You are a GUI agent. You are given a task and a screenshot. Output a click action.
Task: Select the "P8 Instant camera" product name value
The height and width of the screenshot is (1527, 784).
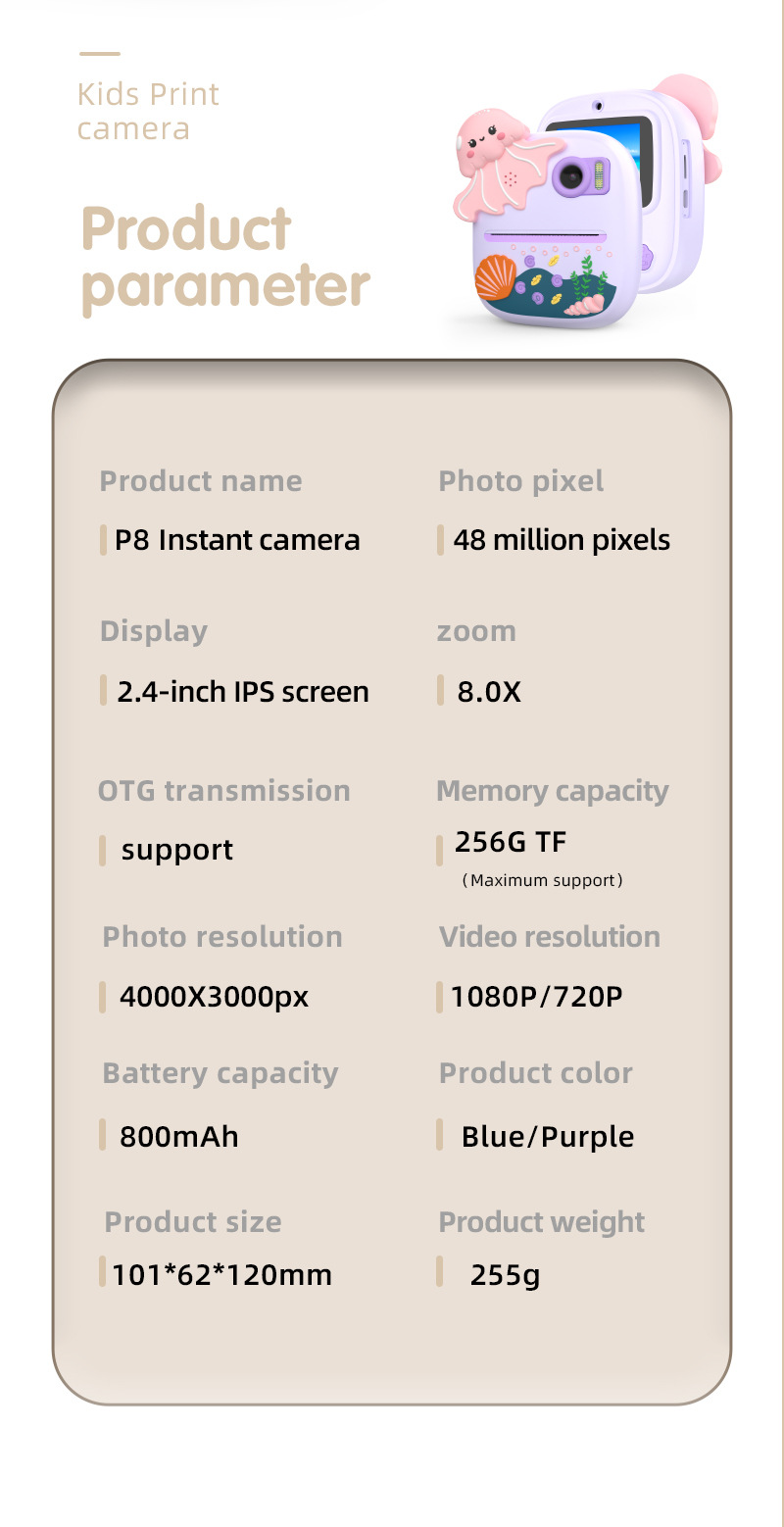(237, 540)
